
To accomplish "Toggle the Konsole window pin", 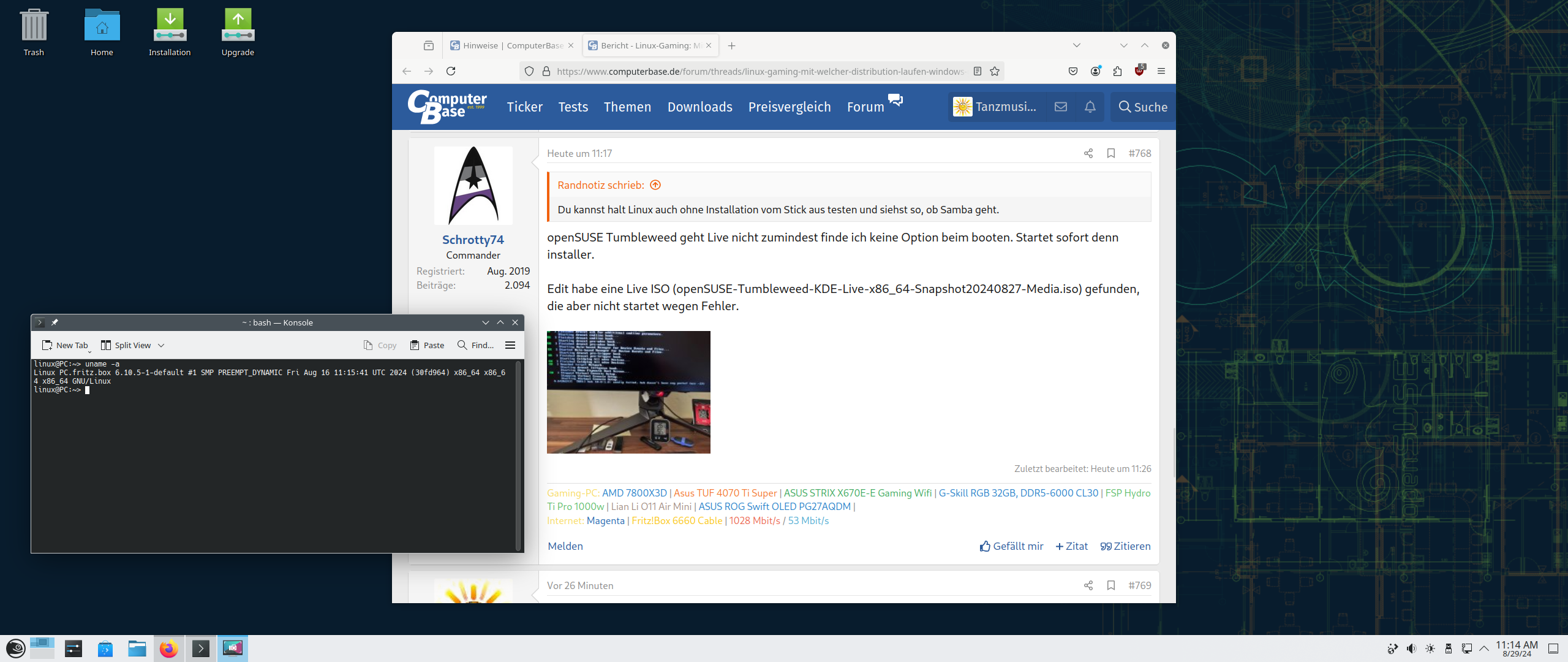I will (x=55, y=322).
